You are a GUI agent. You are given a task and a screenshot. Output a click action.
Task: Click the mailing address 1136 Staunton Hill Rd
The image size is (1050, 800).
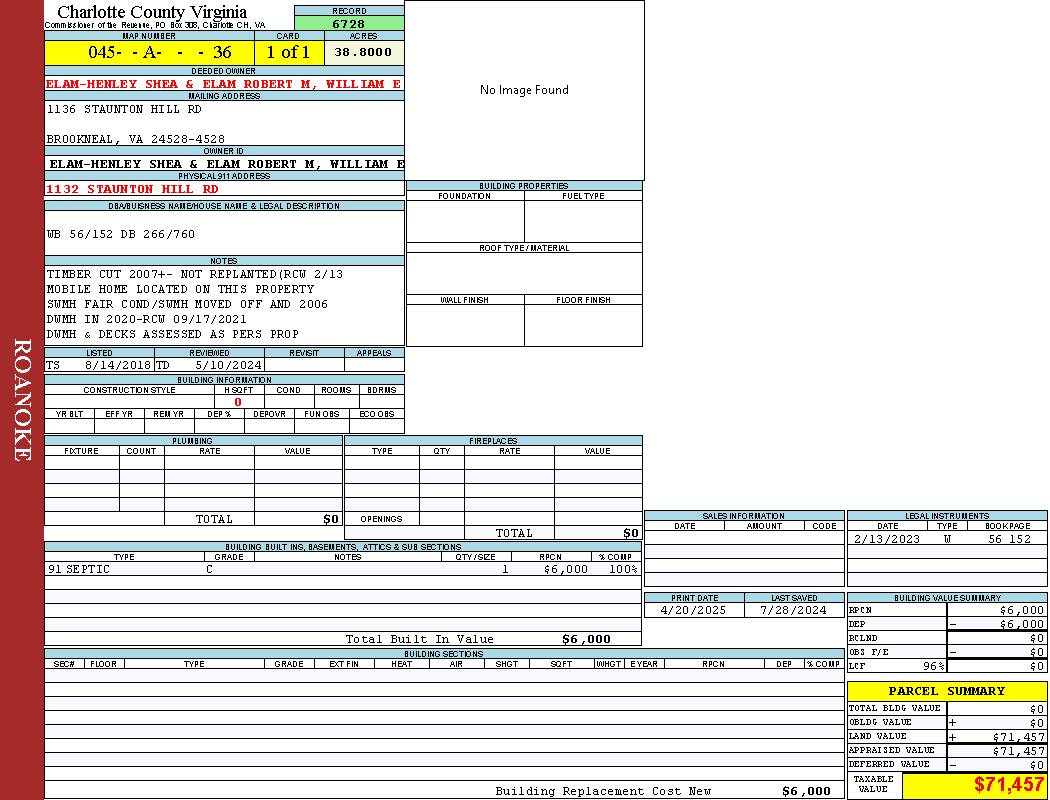[x=124, y=109]
